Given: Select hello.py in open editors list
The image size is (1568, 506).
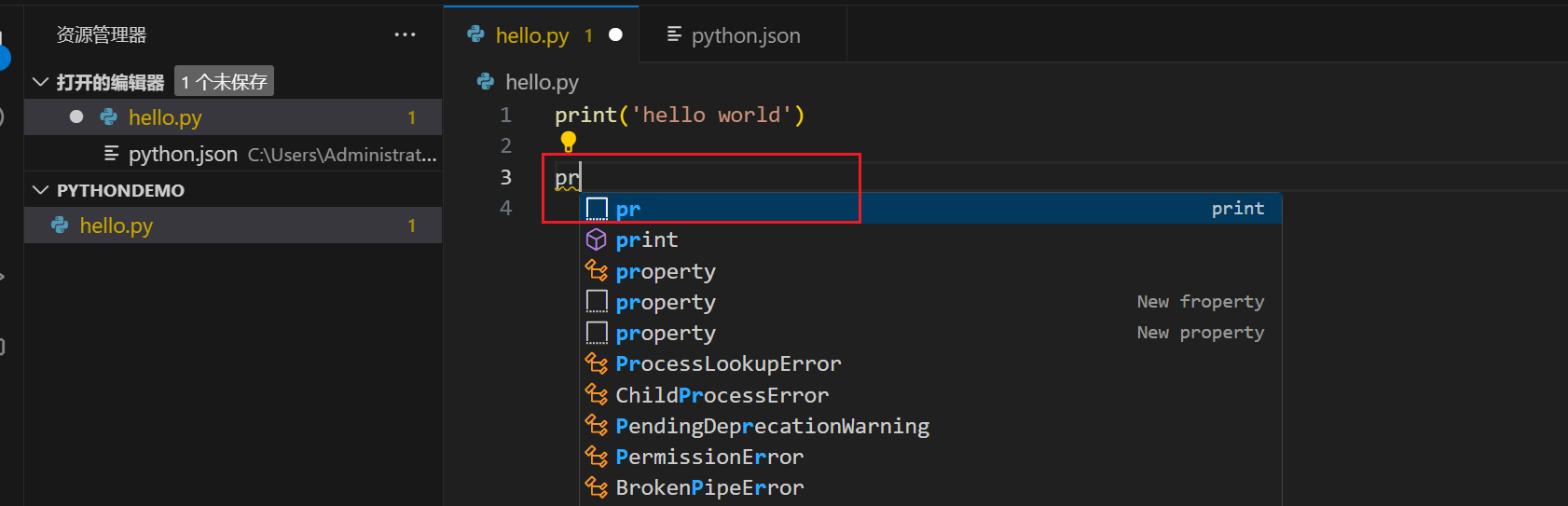Looking at the screenshot, I should 233,117.
